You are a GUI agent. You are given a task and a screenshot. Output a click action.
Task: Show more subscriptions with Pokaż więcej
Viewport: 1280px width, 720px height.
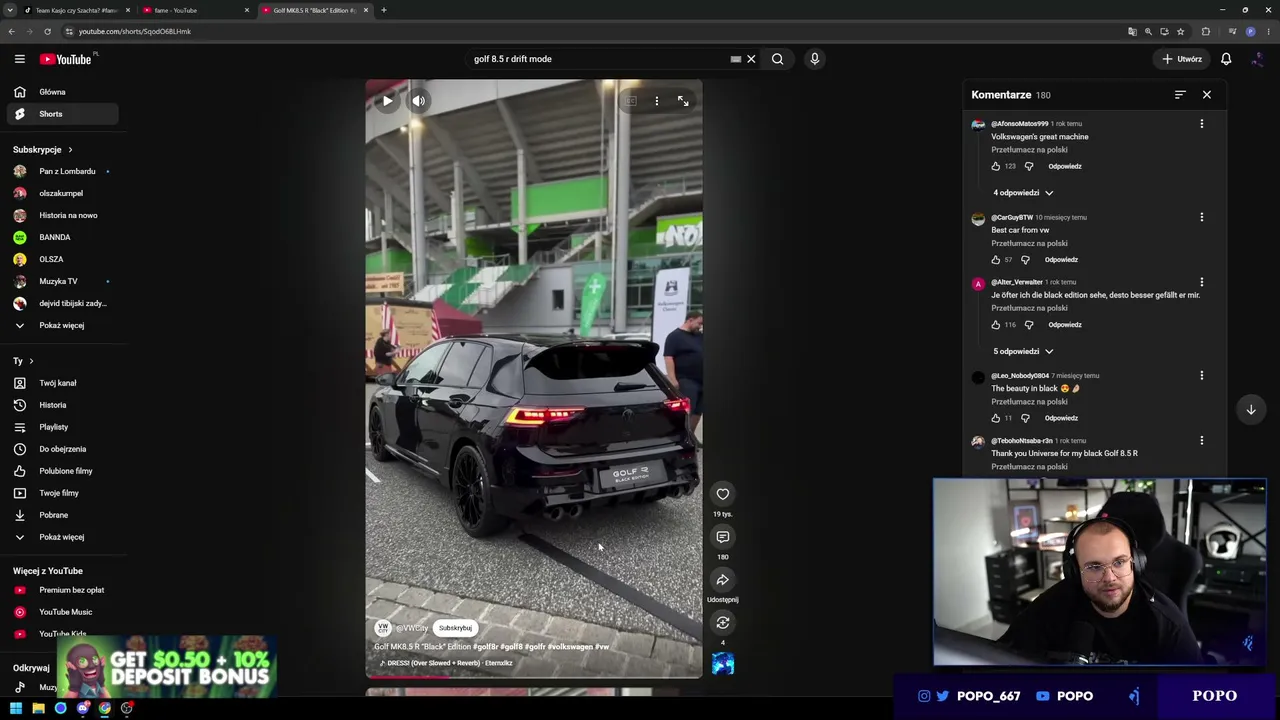point(64,325)
